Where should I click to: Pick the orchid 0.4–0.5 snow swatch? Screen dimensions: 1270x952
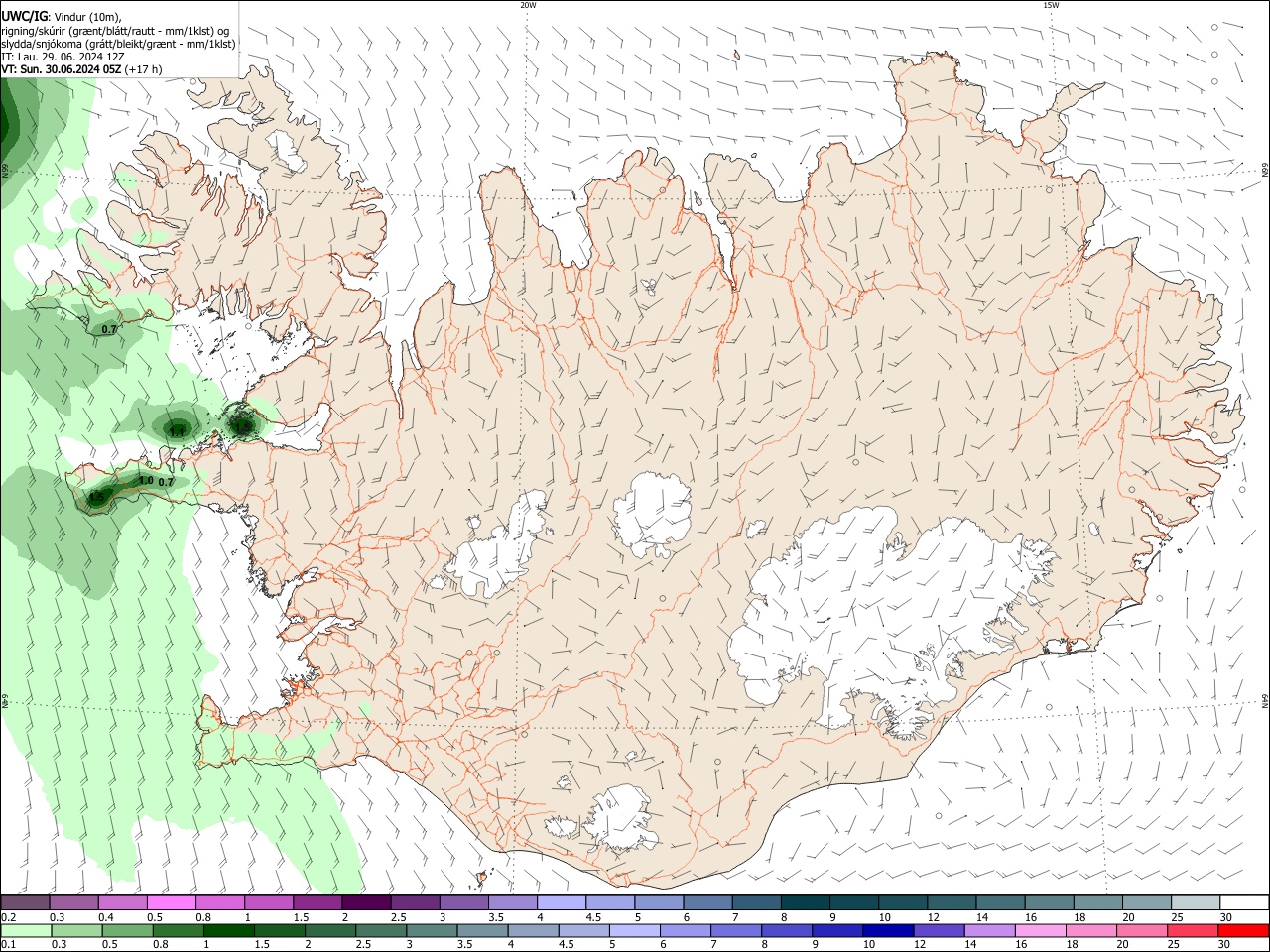click(123, 903)
